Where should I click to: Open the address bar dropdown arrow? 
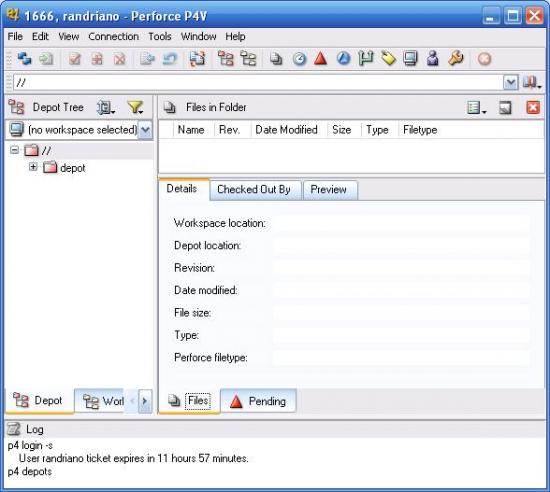click(x=511, y=83)
